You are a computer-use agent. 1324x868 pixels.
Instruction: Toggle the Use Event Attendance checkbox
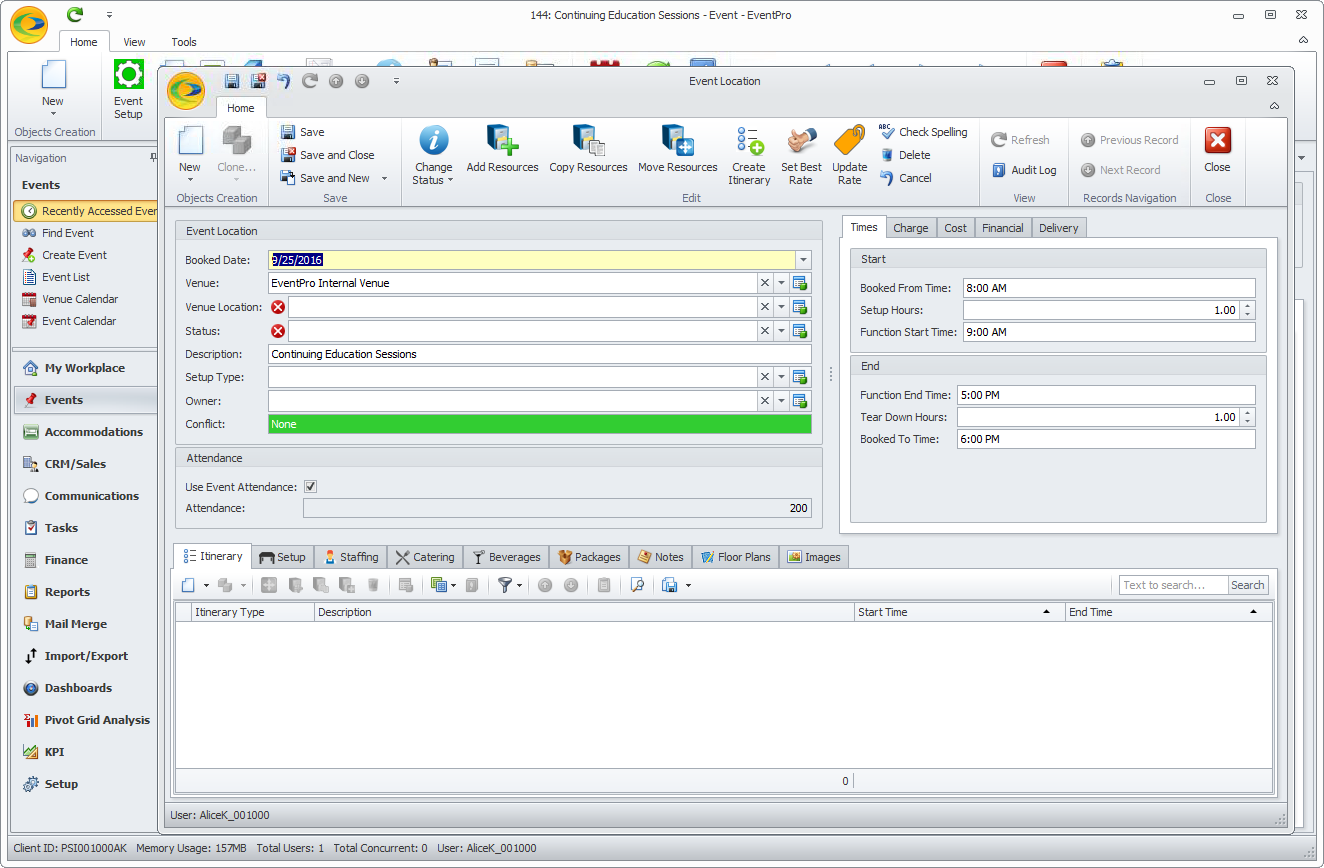click(311, 487)
